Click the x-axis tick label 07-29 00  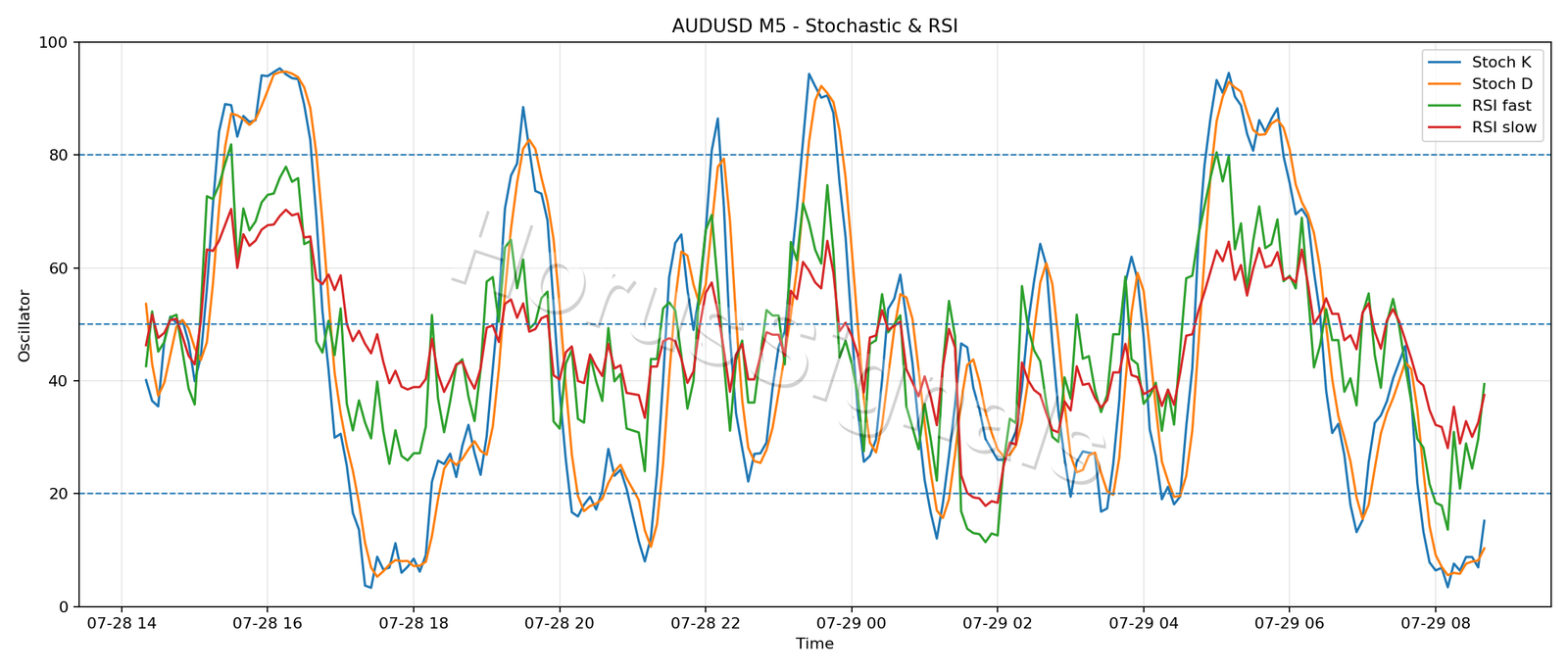tap(851, 622)
